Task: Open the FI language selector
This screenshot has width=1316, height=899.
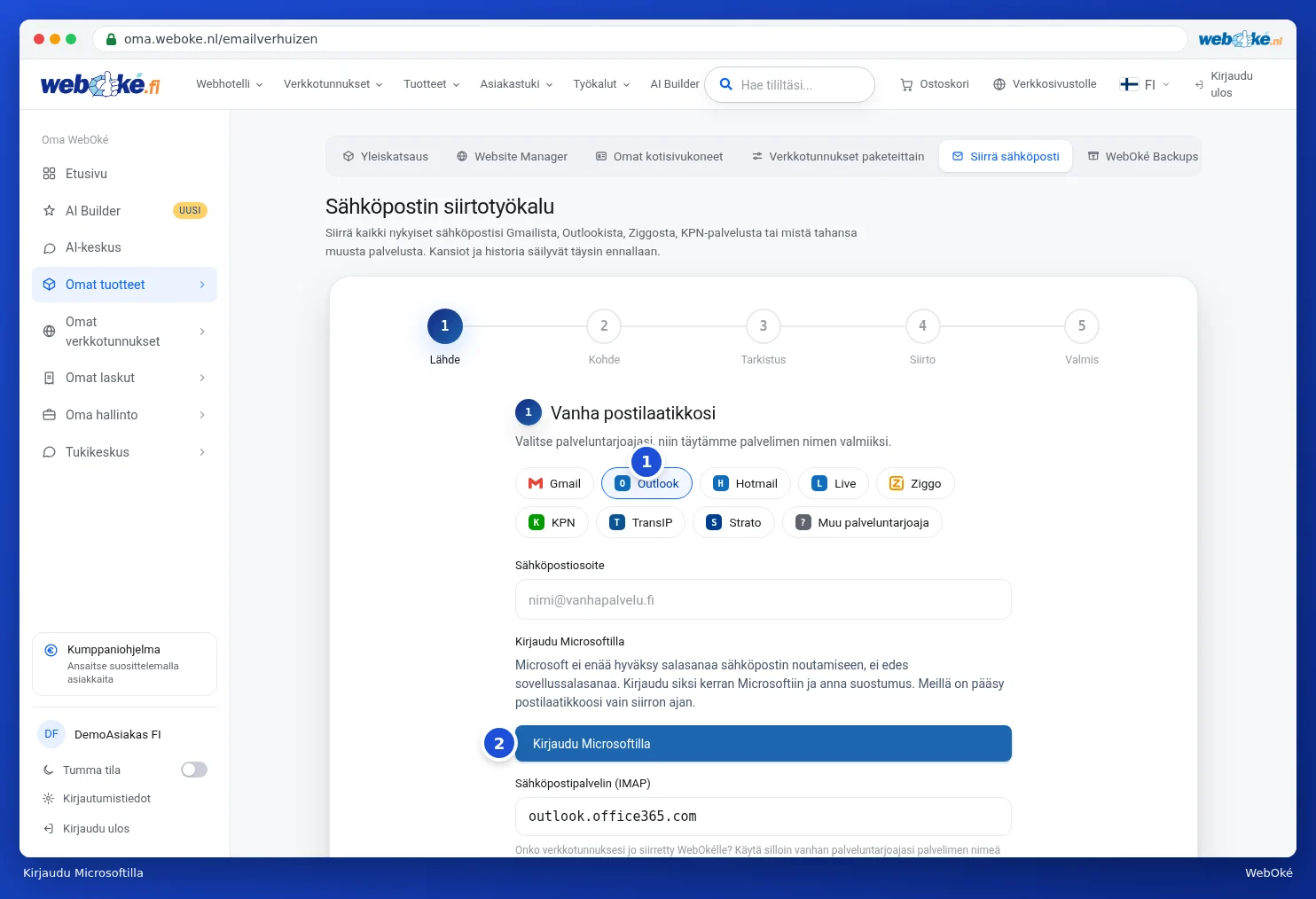Action: pos(1145,84)
